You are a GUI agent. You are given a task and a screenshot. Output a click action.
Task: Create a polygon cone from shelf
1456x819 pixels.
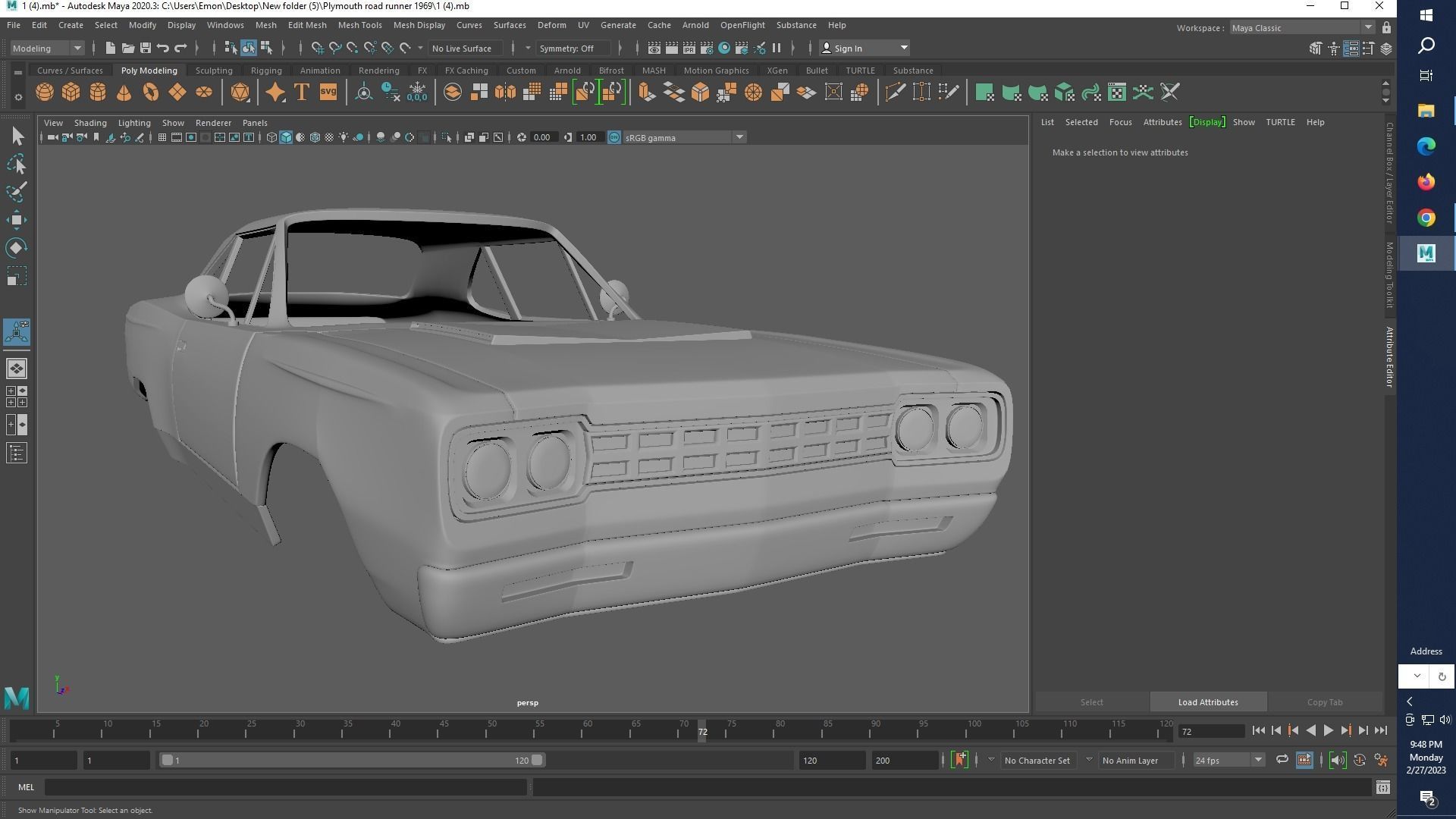[x=124, y=93]
